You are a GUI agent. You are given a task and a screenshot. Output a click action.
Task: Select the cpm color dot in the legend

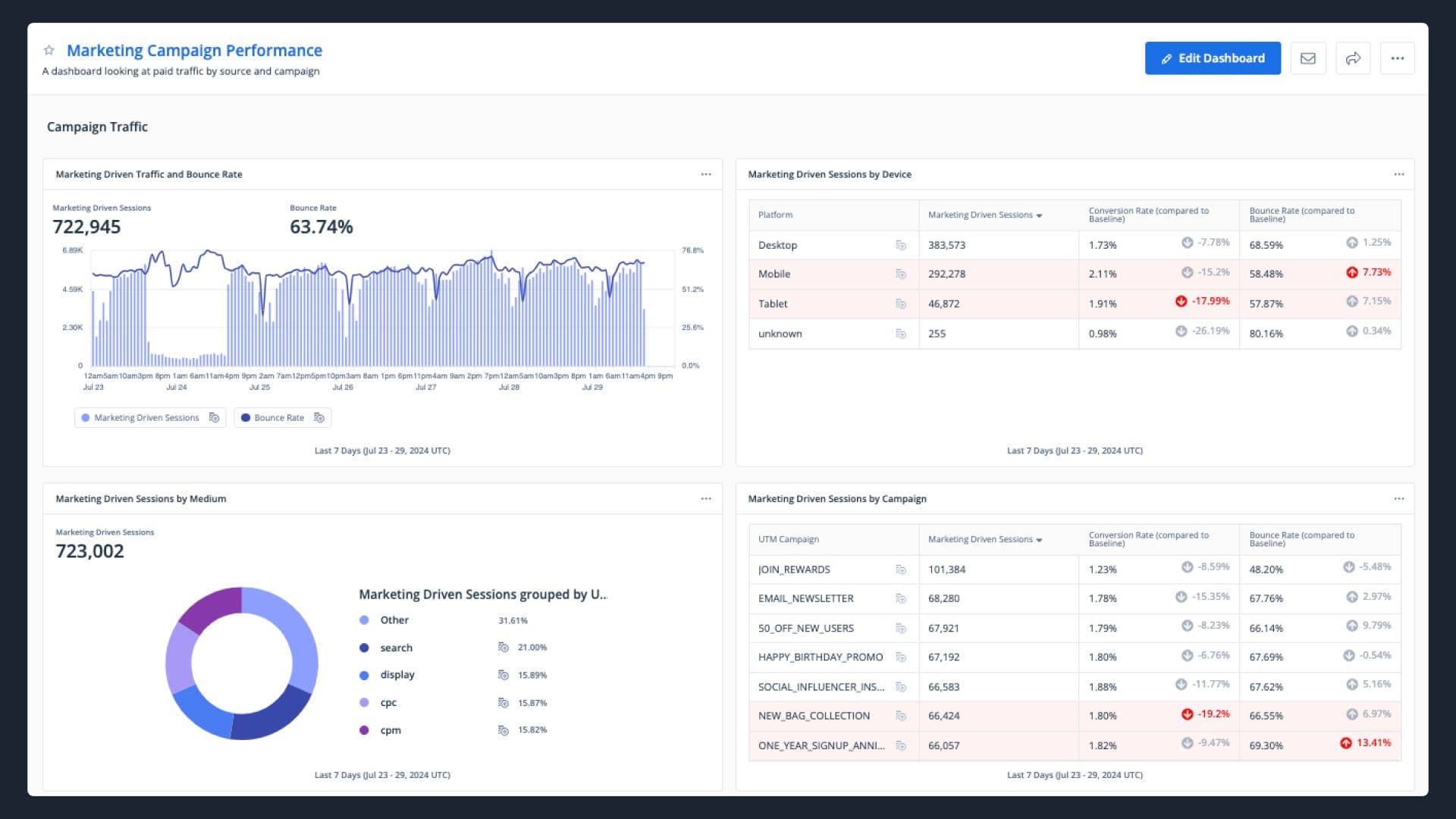(362, 730)
